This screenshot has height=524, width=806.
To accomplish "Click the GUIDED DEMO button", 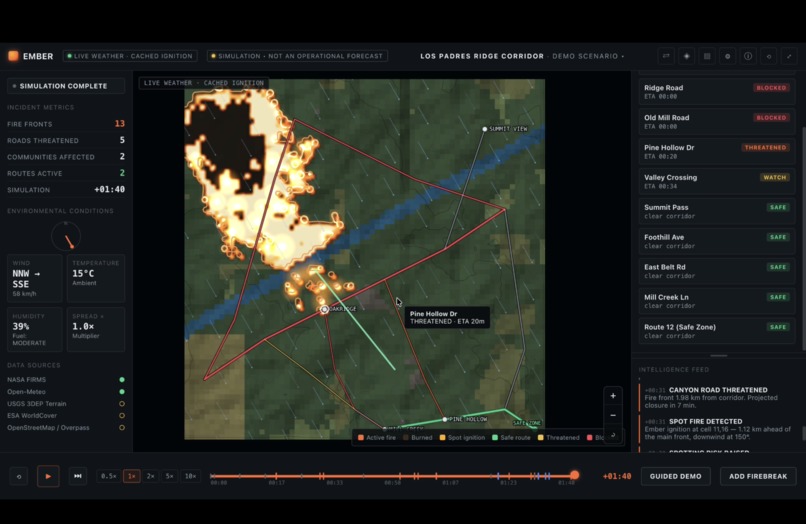I will pyautogui.click(x=675, y=476).
